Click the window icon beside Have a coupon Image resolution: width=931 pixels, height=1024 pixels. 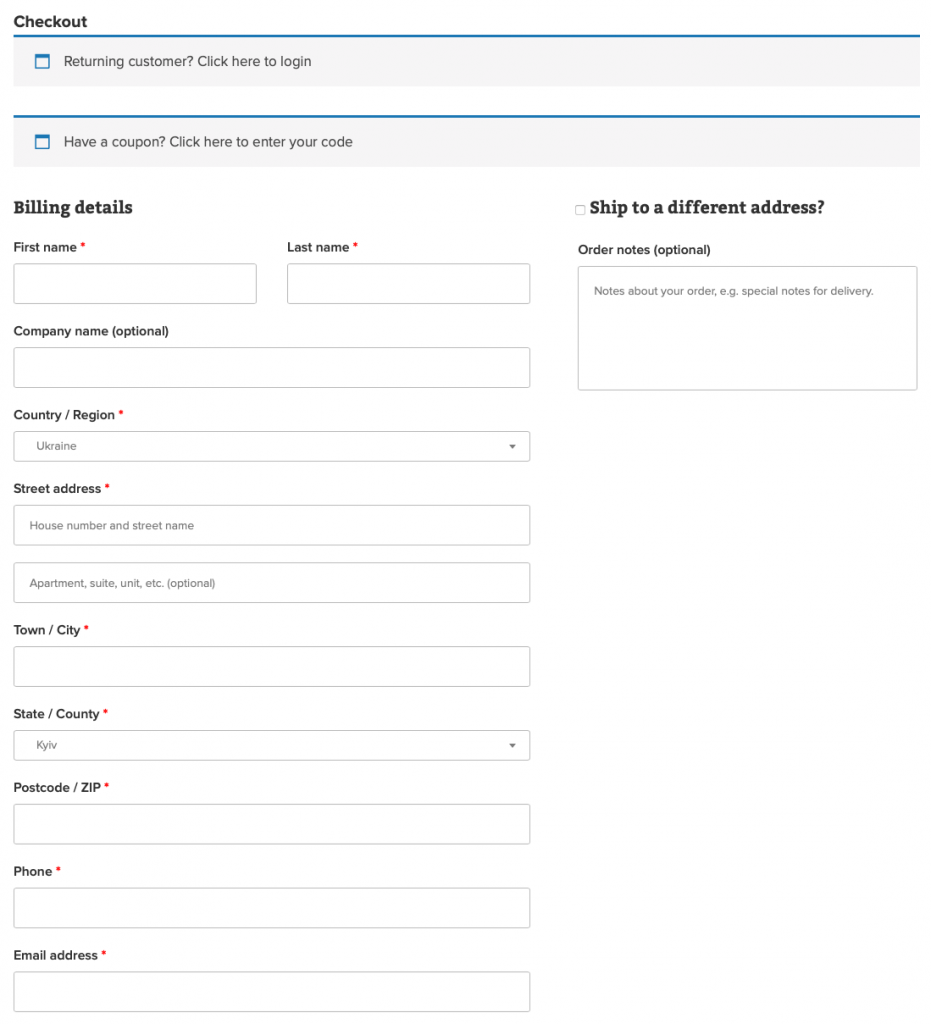coord(42,142)
